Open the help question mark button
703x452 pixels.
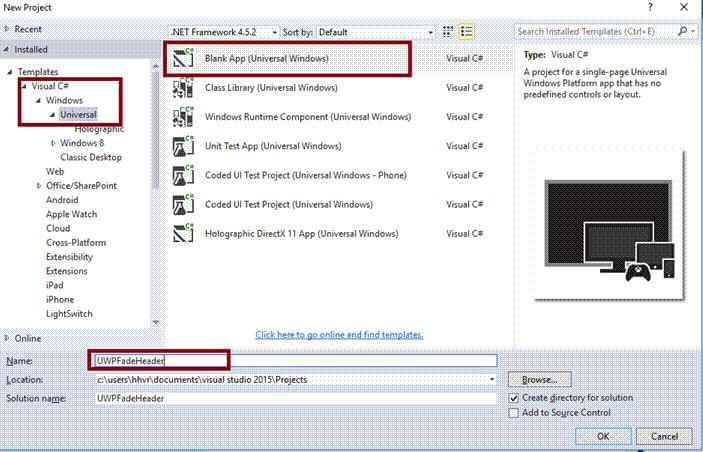coord(650,7)
